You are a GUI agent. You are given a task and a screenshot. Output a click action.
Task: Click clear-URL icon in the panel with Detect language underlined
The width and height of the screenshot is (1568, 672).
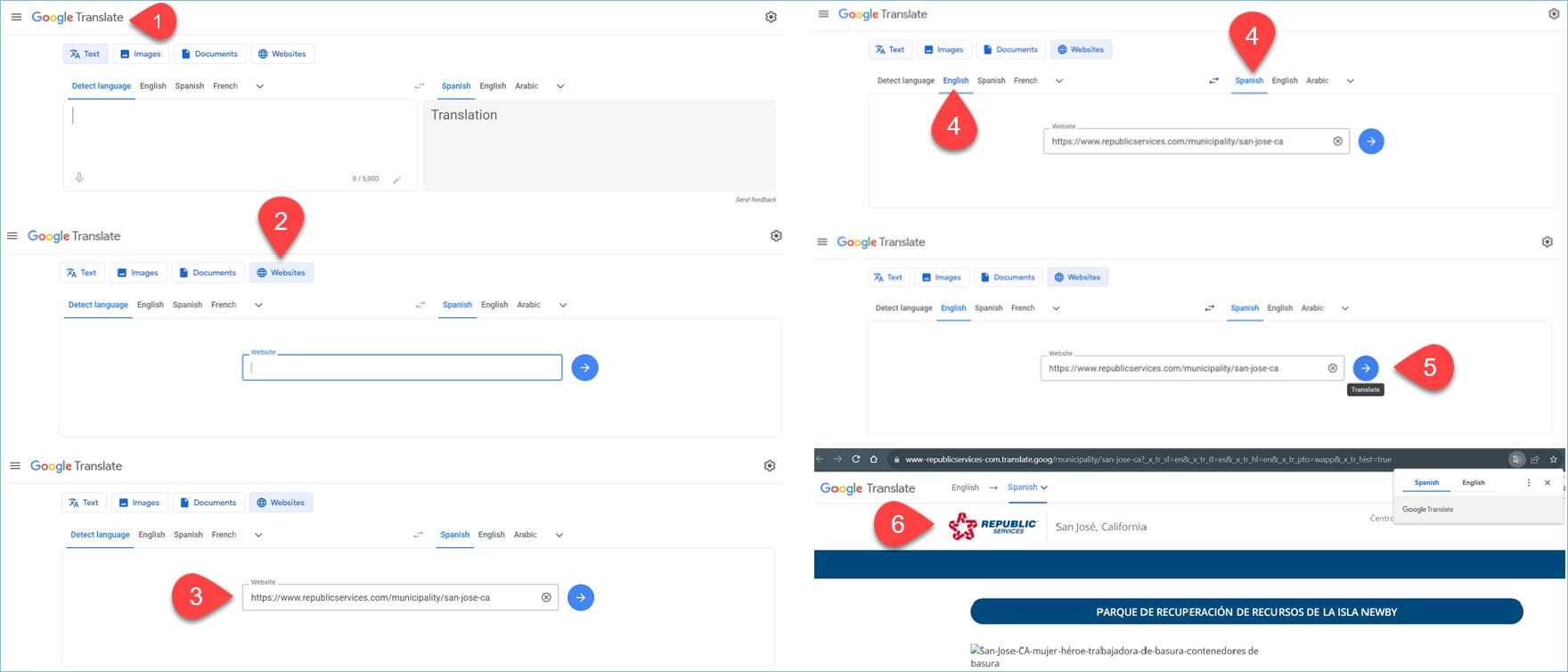(x=546, y=597)
